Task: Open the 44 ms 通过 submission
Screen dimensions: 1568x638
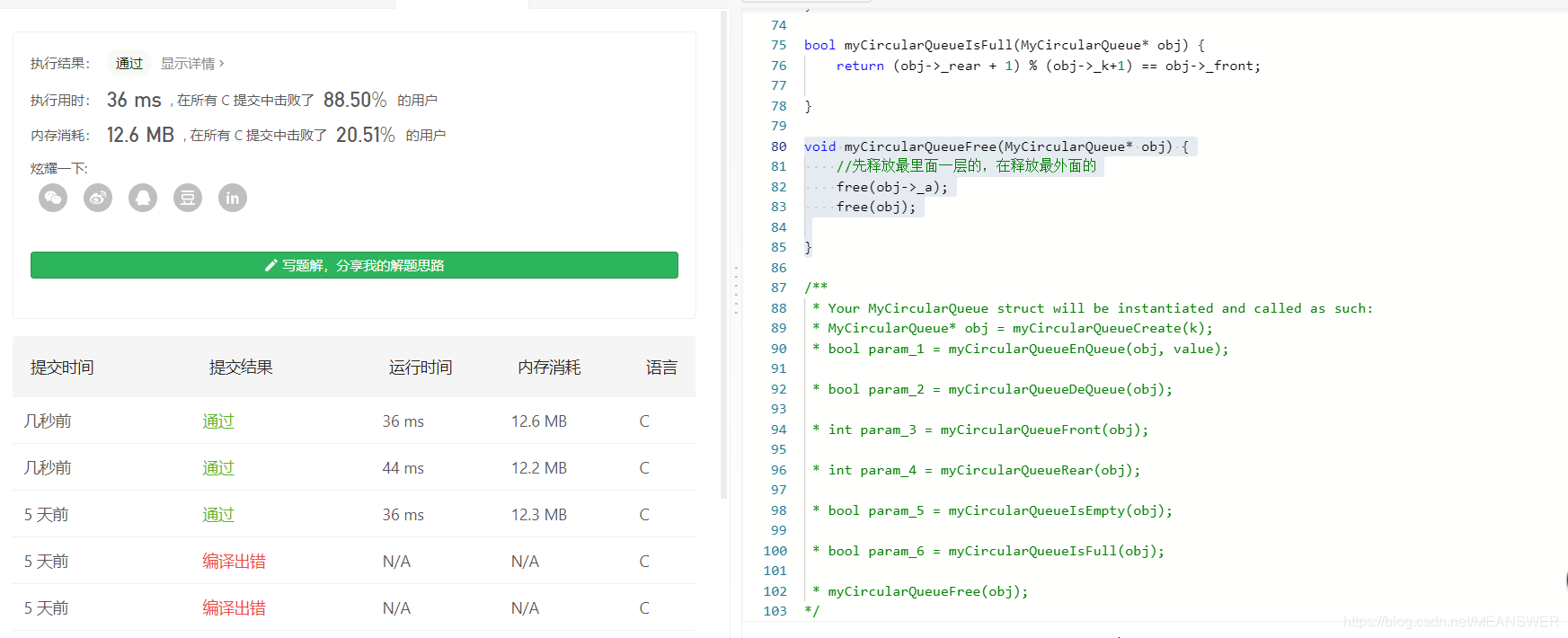Action: tap(218, 468)
